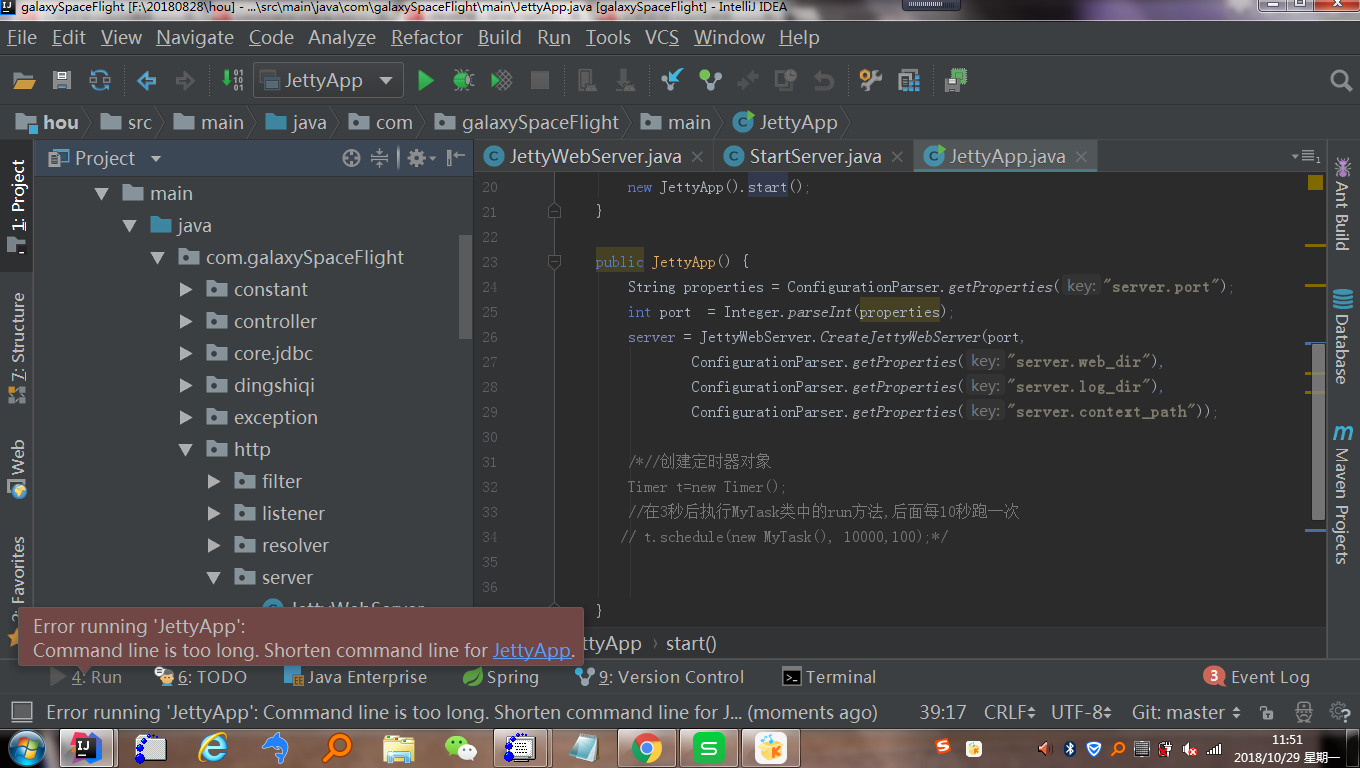1360x768 pixels.
Task: Click the VCS update project icon
Action: coord(672,80)
